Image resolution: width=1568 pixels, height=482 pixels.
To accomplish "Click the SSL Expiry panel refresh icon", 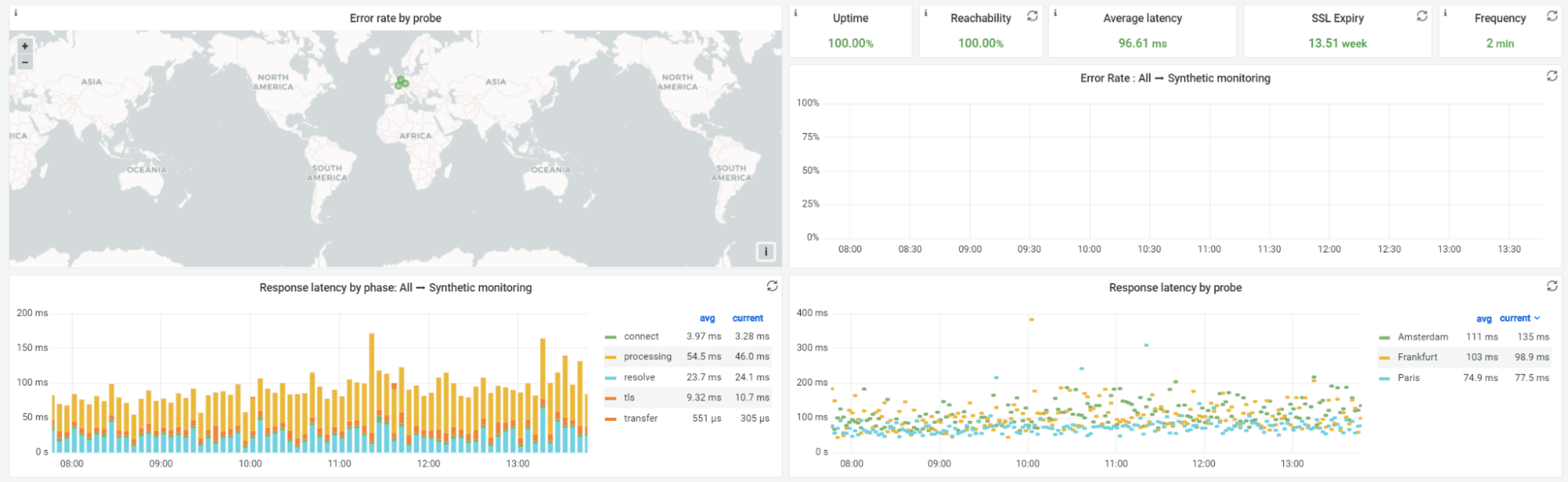I will [1421, 16].
